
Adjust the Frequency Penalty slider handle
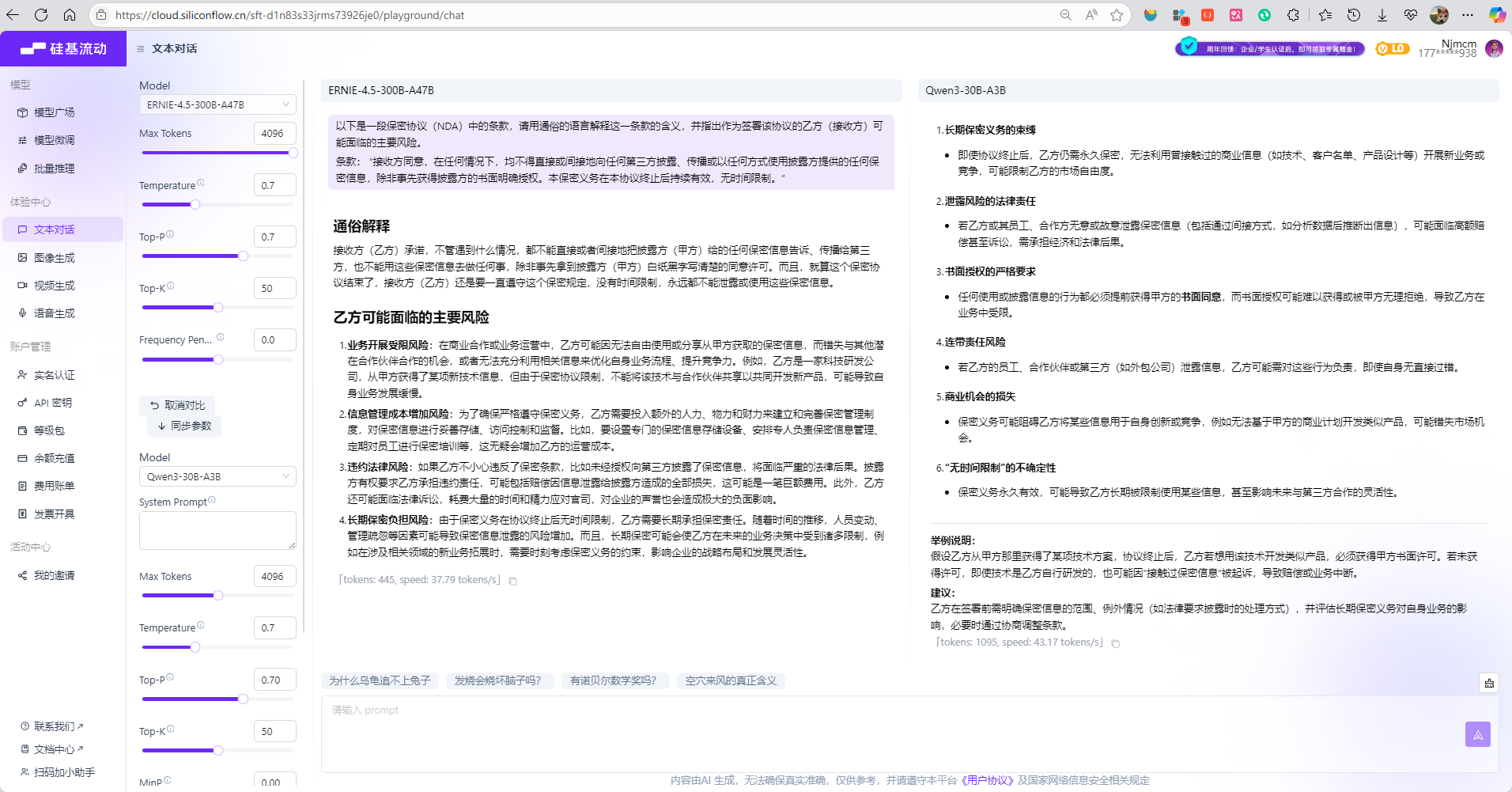coord(218,359)
